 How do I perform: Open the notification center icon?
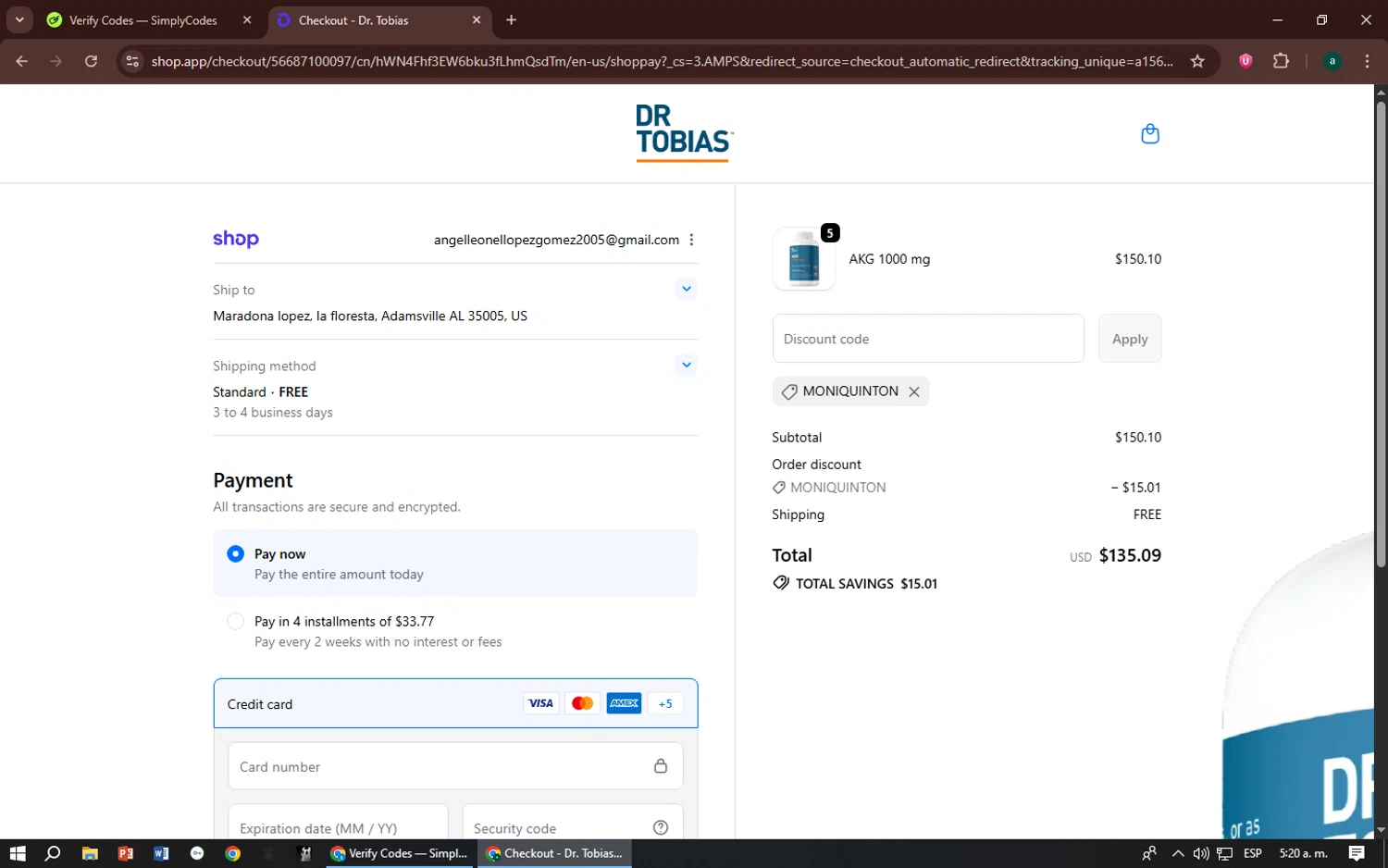1357,853
